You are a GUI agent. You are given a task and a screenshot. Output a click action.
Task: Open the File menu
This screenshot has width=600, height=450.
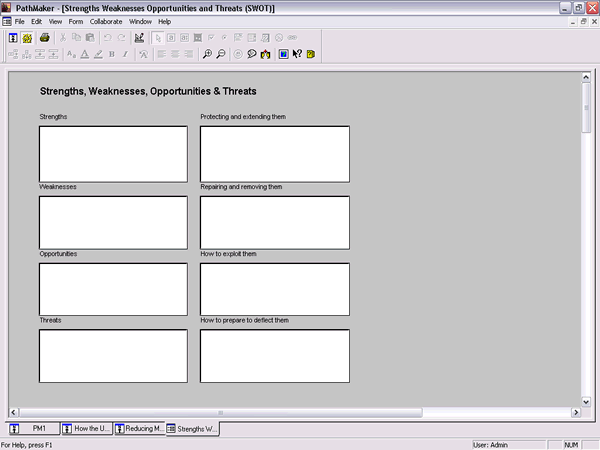20,21
